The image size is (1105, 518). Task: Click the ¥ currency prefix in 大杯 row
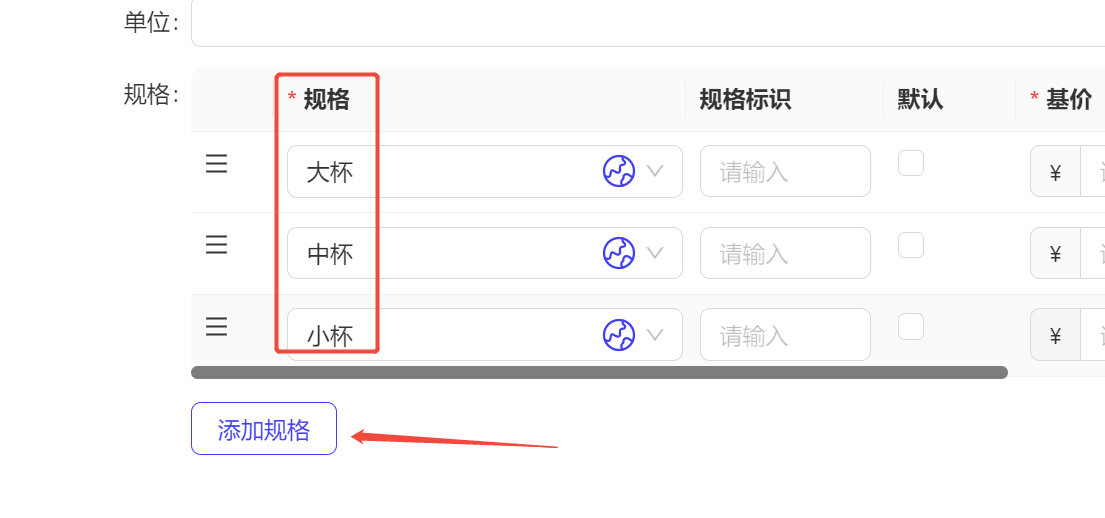point(1055,171)
